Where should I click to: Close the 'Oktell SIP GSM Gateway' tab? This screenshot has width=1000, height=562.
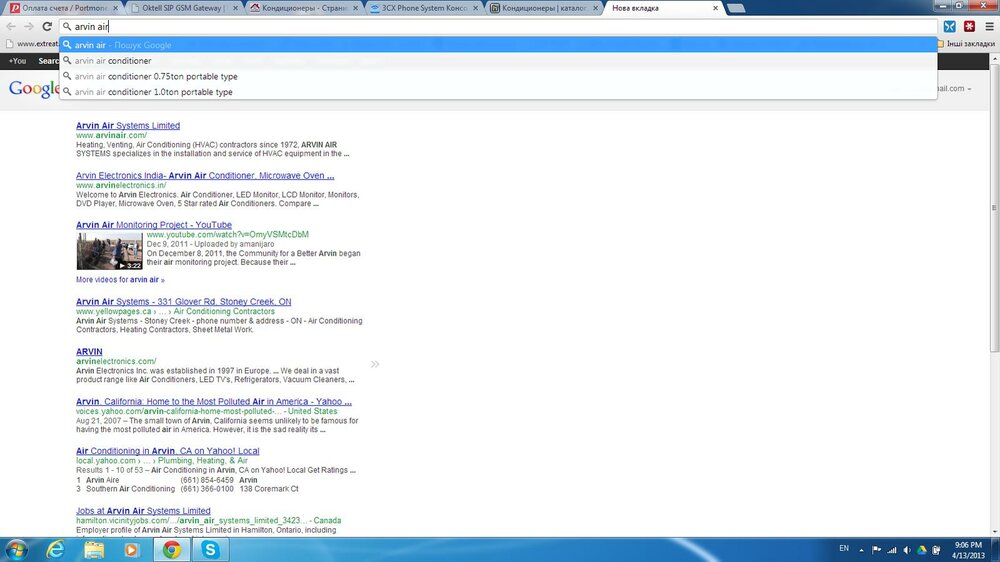(235, 8)
